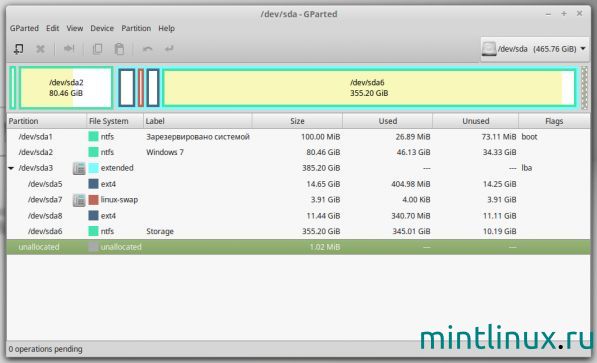Viewport: 597px width, 363px height.
Task: Click the '4.00 KiB' used value
Action: click(416, 200)
